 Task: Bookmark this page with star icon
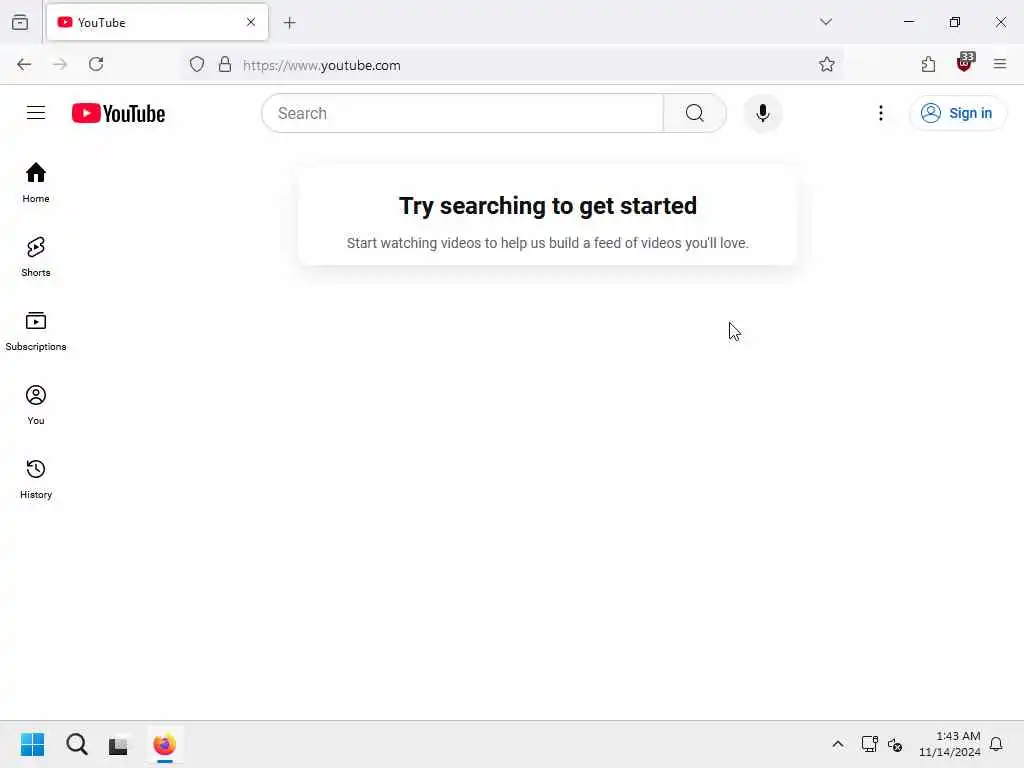(826, 64)
